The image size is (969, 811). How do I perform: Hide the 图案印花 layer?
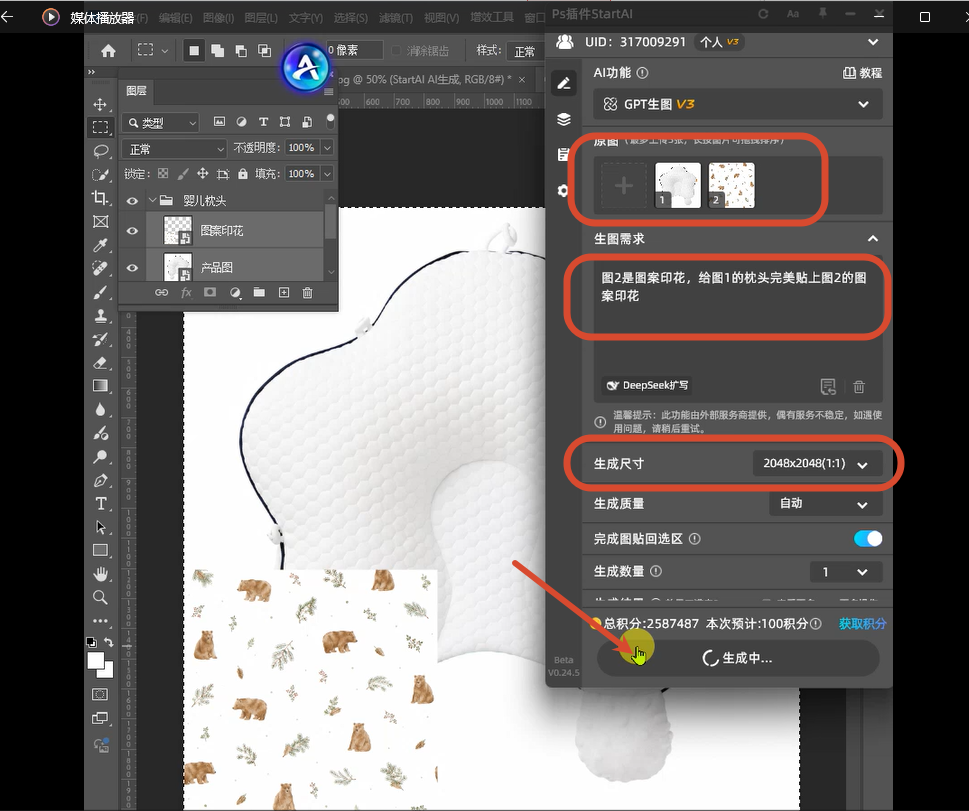pos(132,231)
